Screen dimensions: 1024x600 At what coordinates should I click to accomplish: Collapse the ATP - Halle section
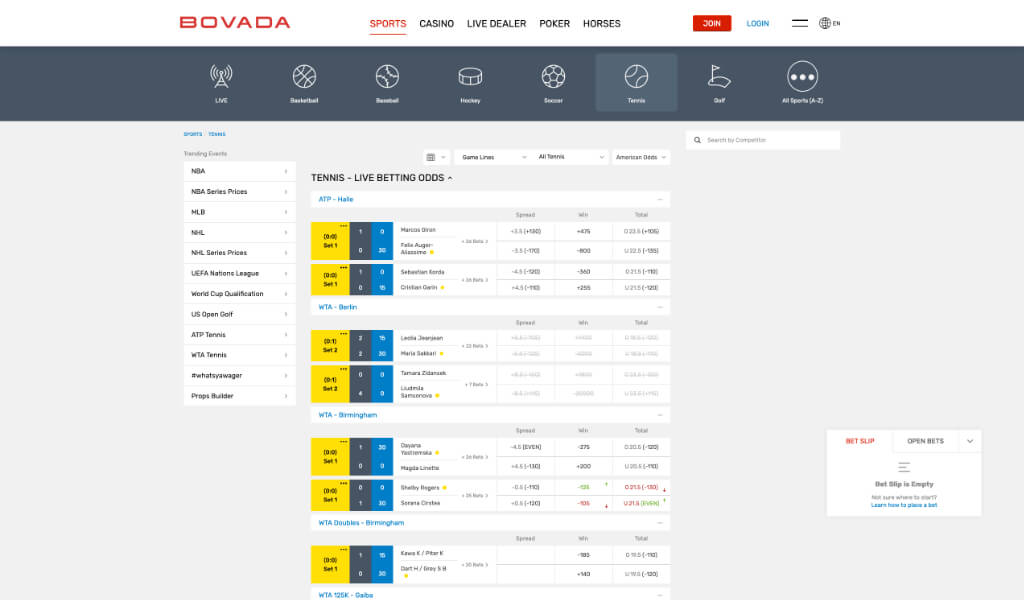point(660,199)
